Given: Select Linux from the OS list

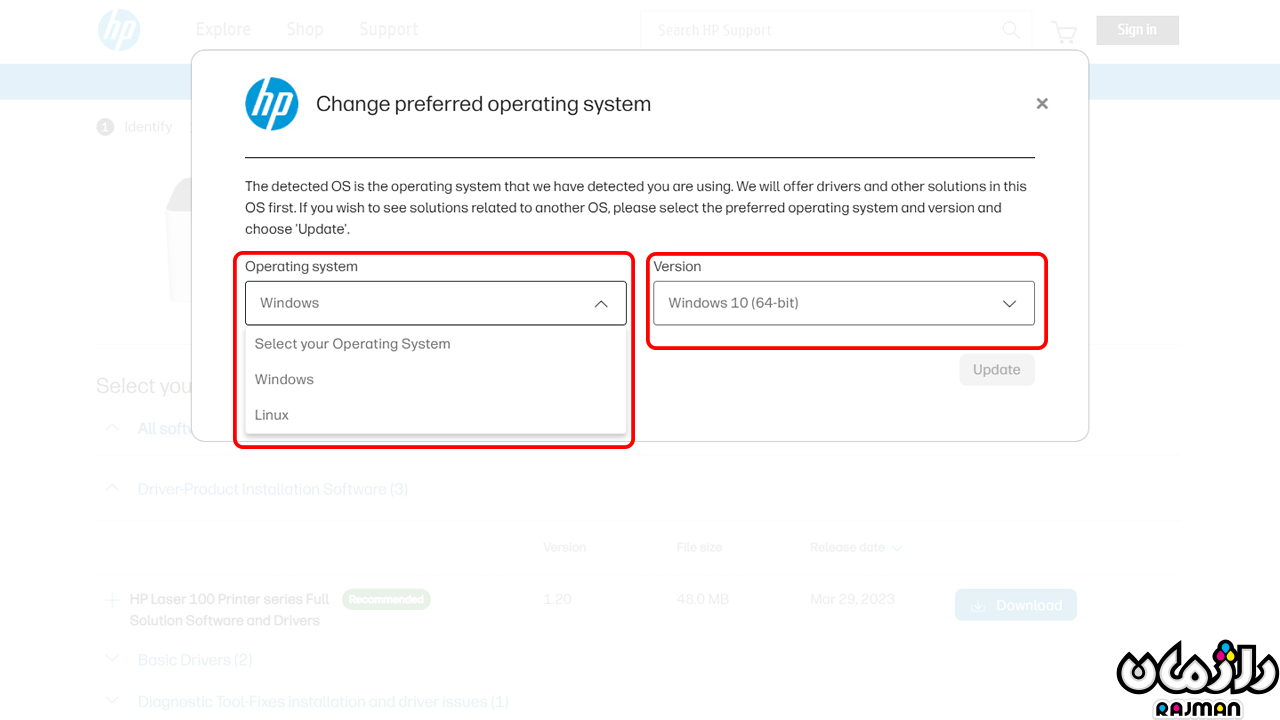Looking at the screenshot, I should click(436, 415).
